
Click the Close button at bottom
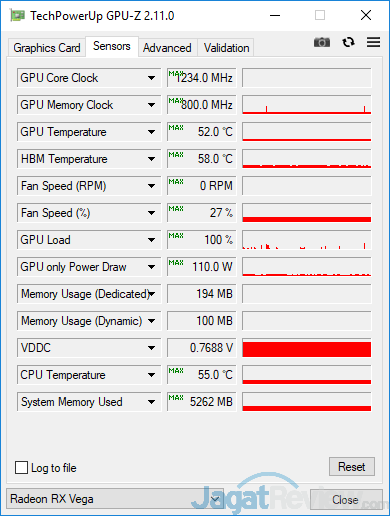(x=346, y=499)
